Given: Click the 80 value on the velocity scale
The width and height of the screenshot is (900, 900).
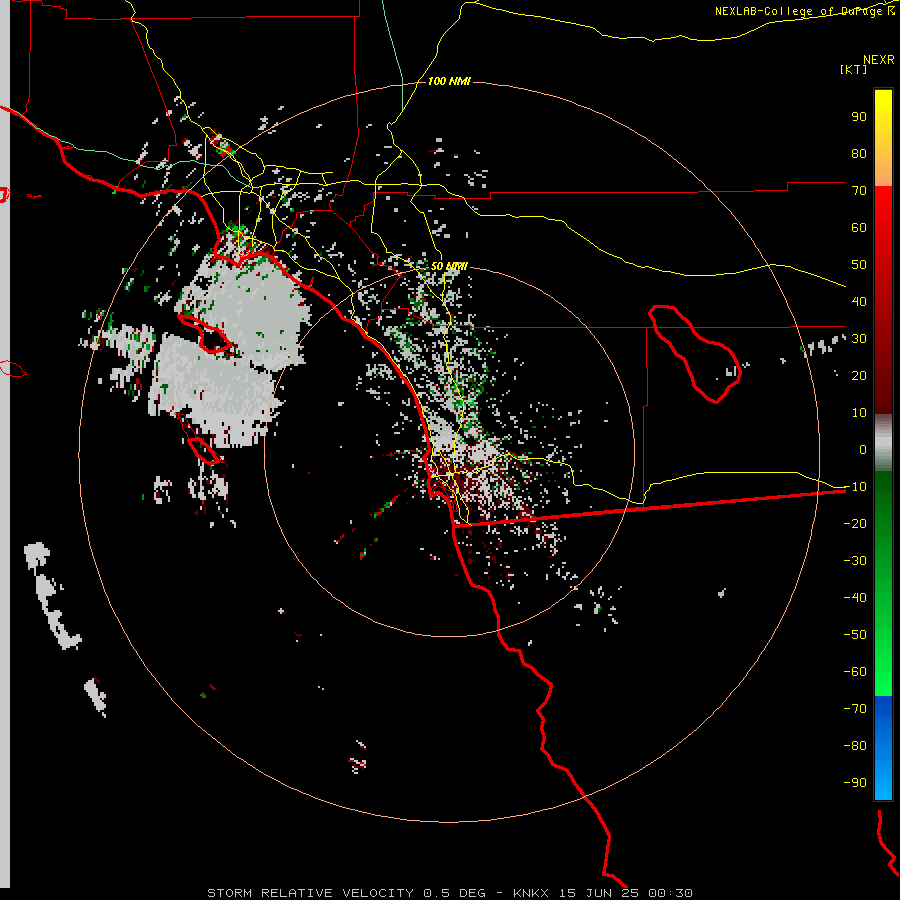Looking at the screenshot, I should [859, 154].
